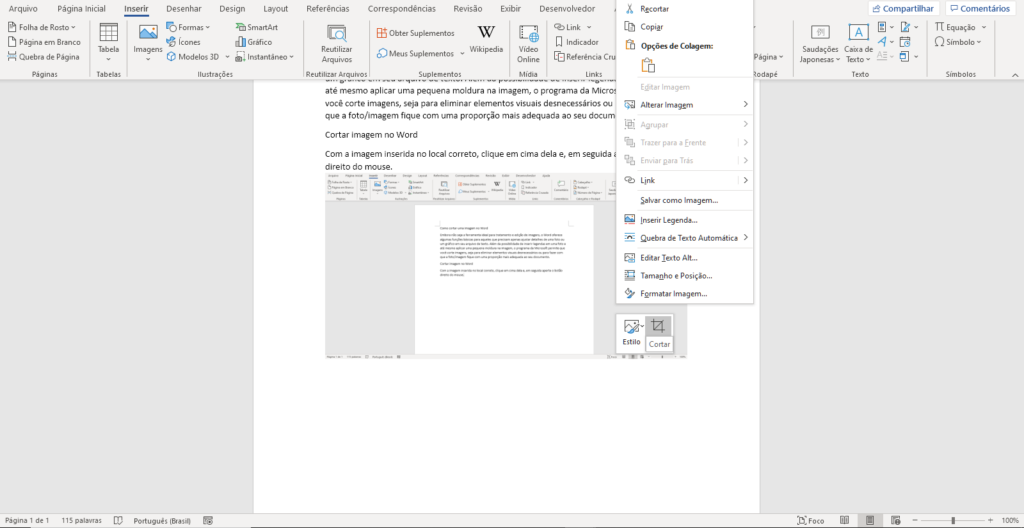Toggle Foco mode in the status bar
The height and width of the screenshot is (528, 1024).
point(810,521)
